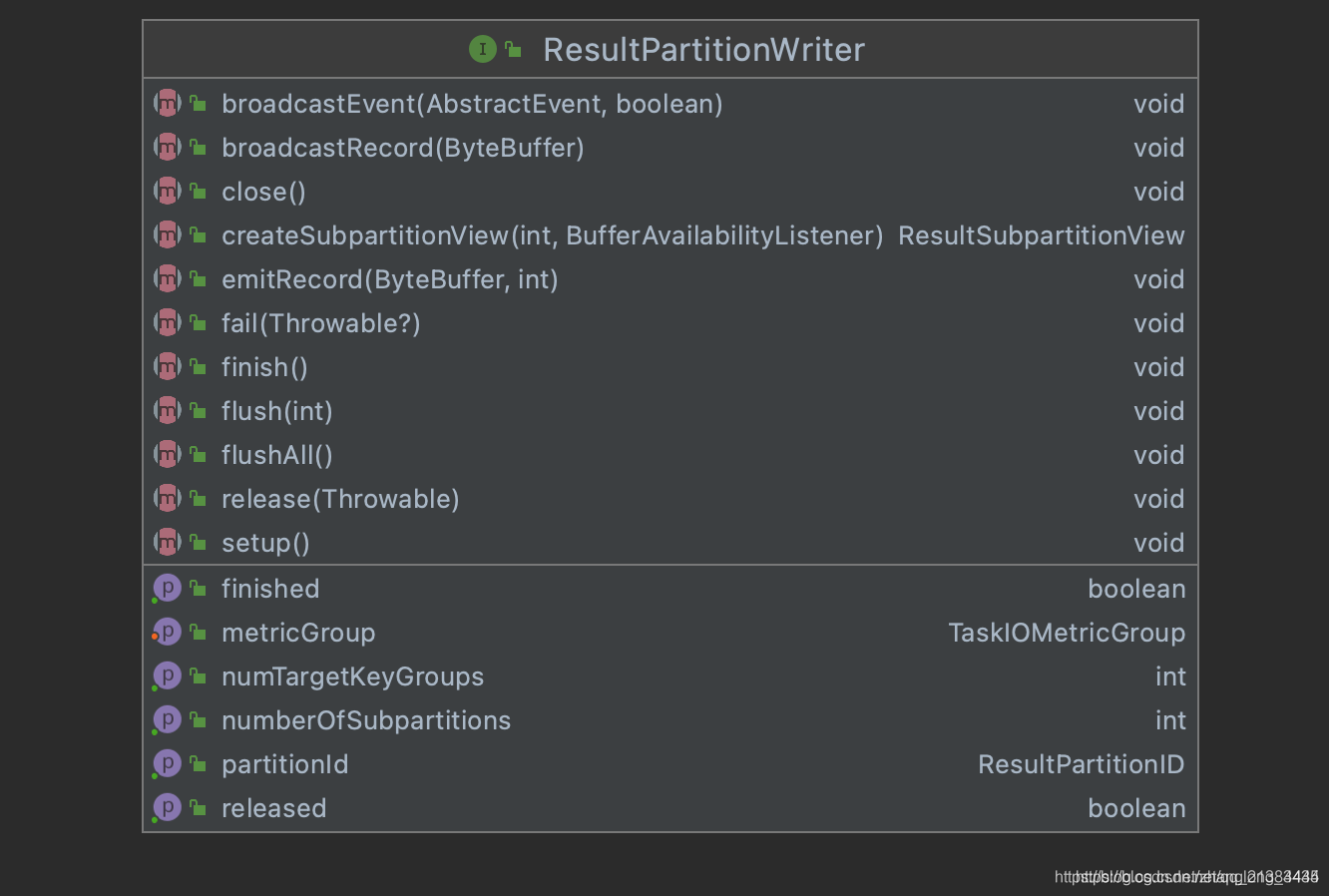Click the method icon for release(Throwable)

tap(168, 498)
